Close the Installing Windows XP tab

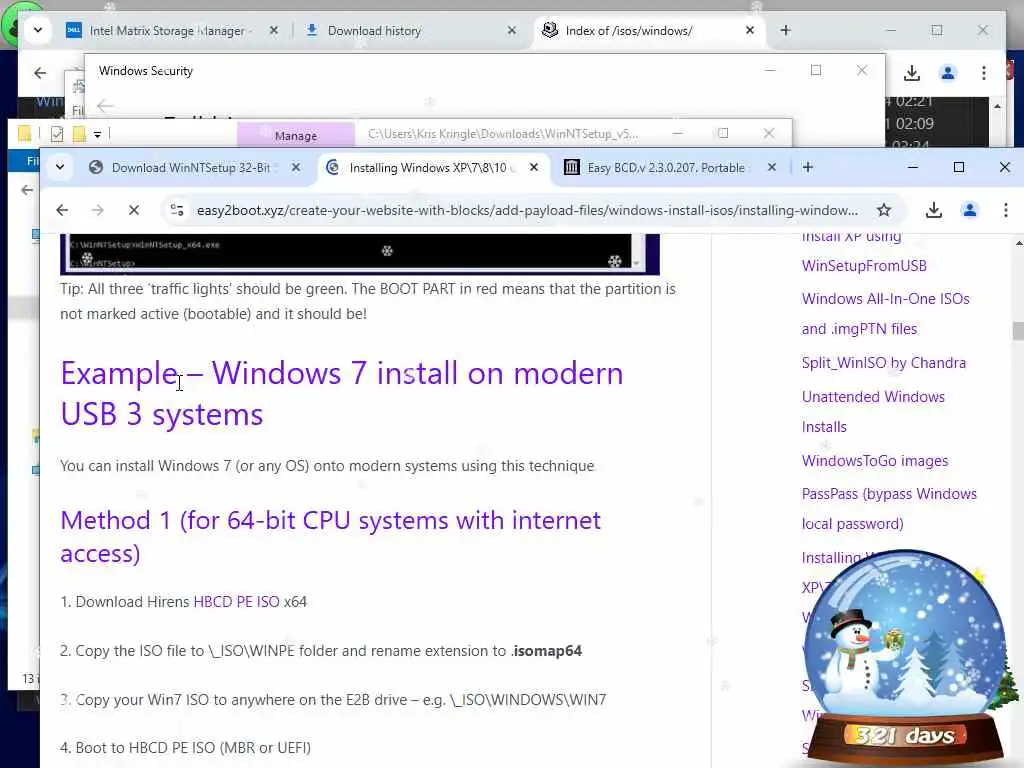[534, 168]
